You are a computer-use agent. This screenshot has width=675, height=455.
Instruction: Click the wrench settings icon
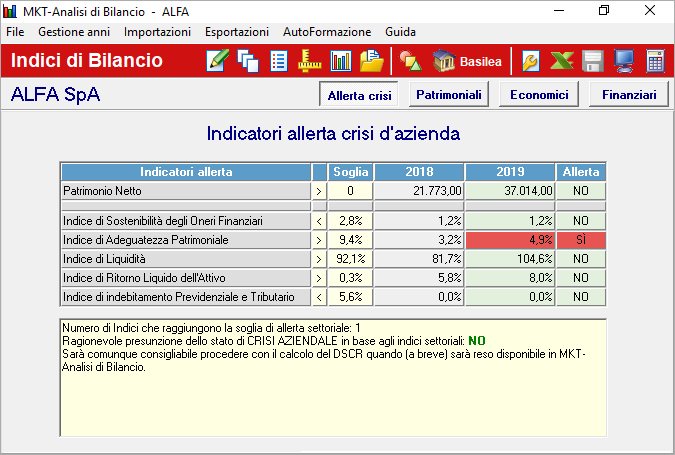531,61
